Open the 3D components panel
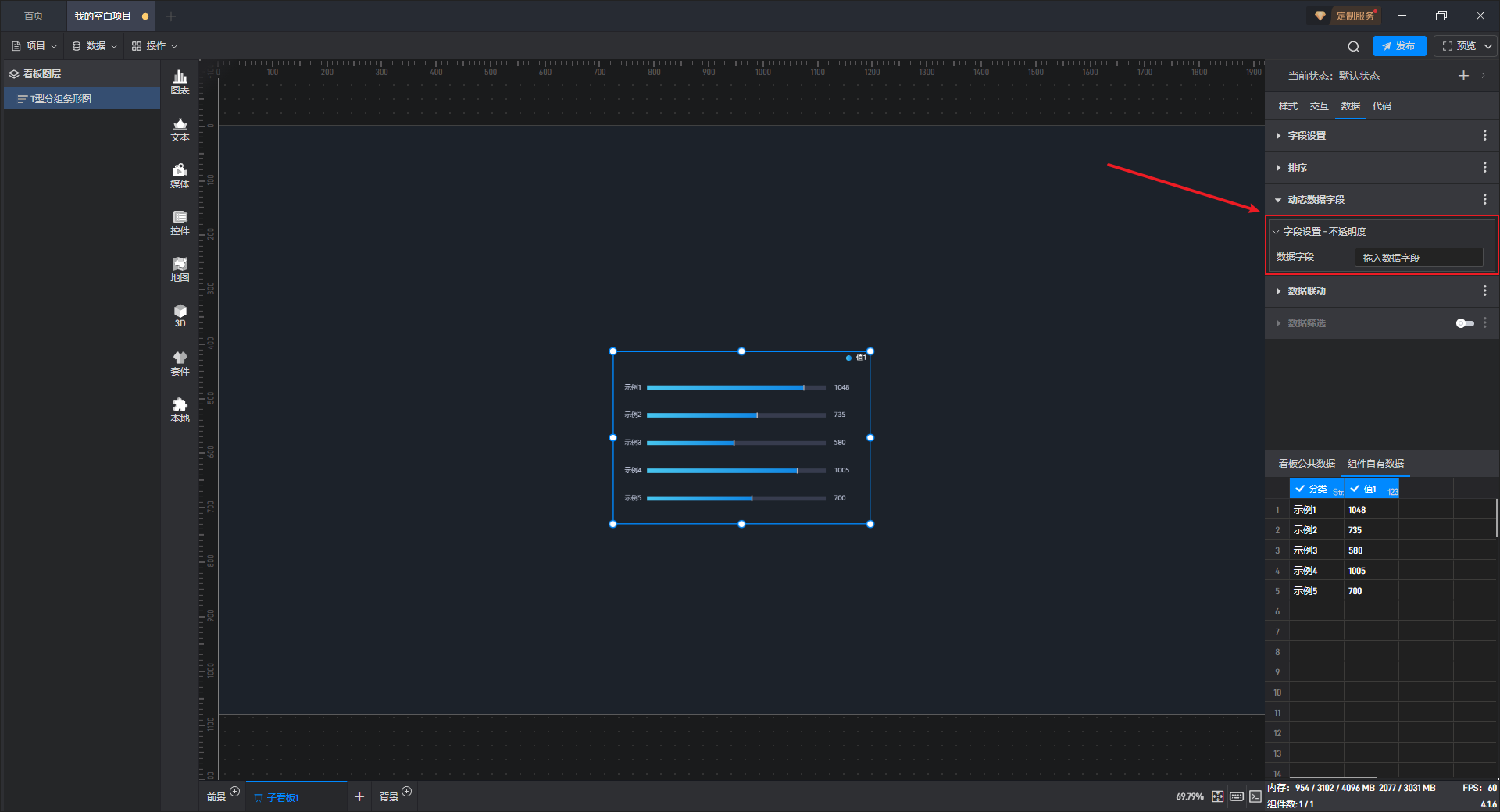1500x812 pixels. [180, 315]
